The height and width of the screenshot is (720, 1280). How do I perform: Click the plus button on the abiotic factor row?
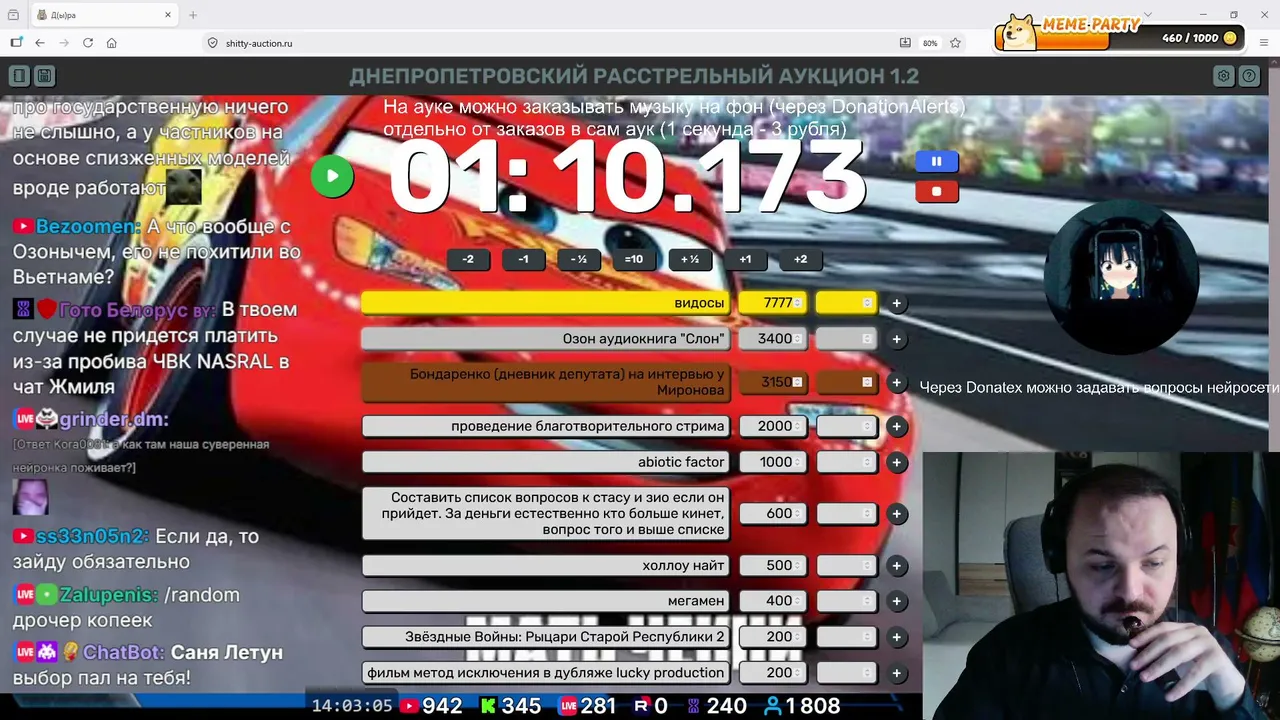coord(896,462)
